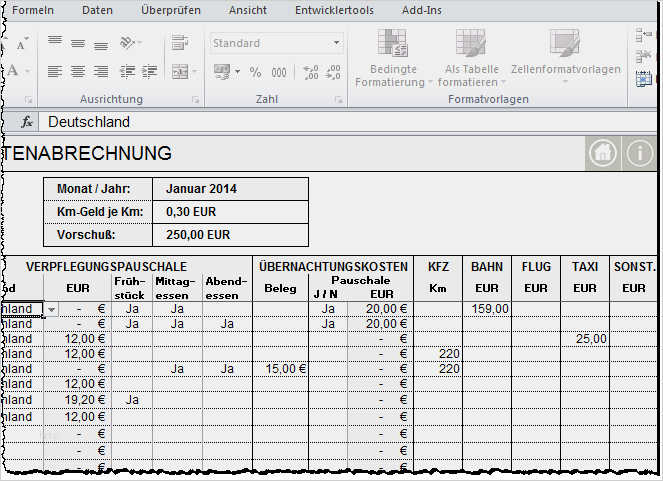Image resolution: width=663 pixels, height=481 pixels.
Task: Open dropdown arrow on selected country cell
Action: click(52, 310)
